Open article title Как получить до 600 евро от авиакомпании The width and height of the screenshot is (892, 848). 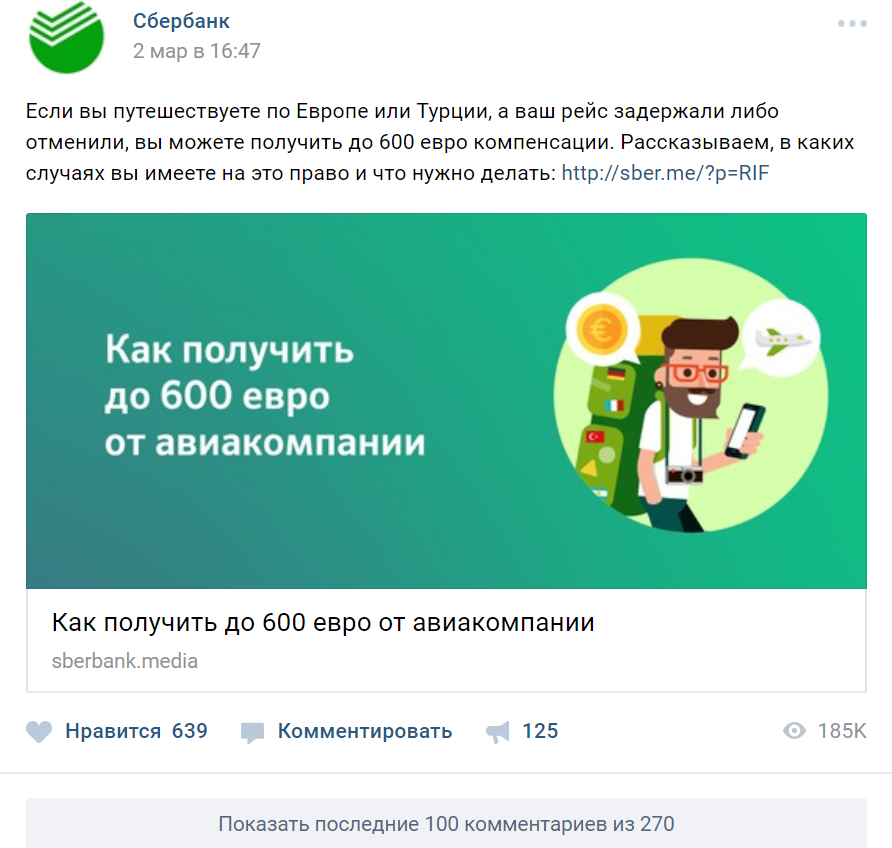(323, 623)
